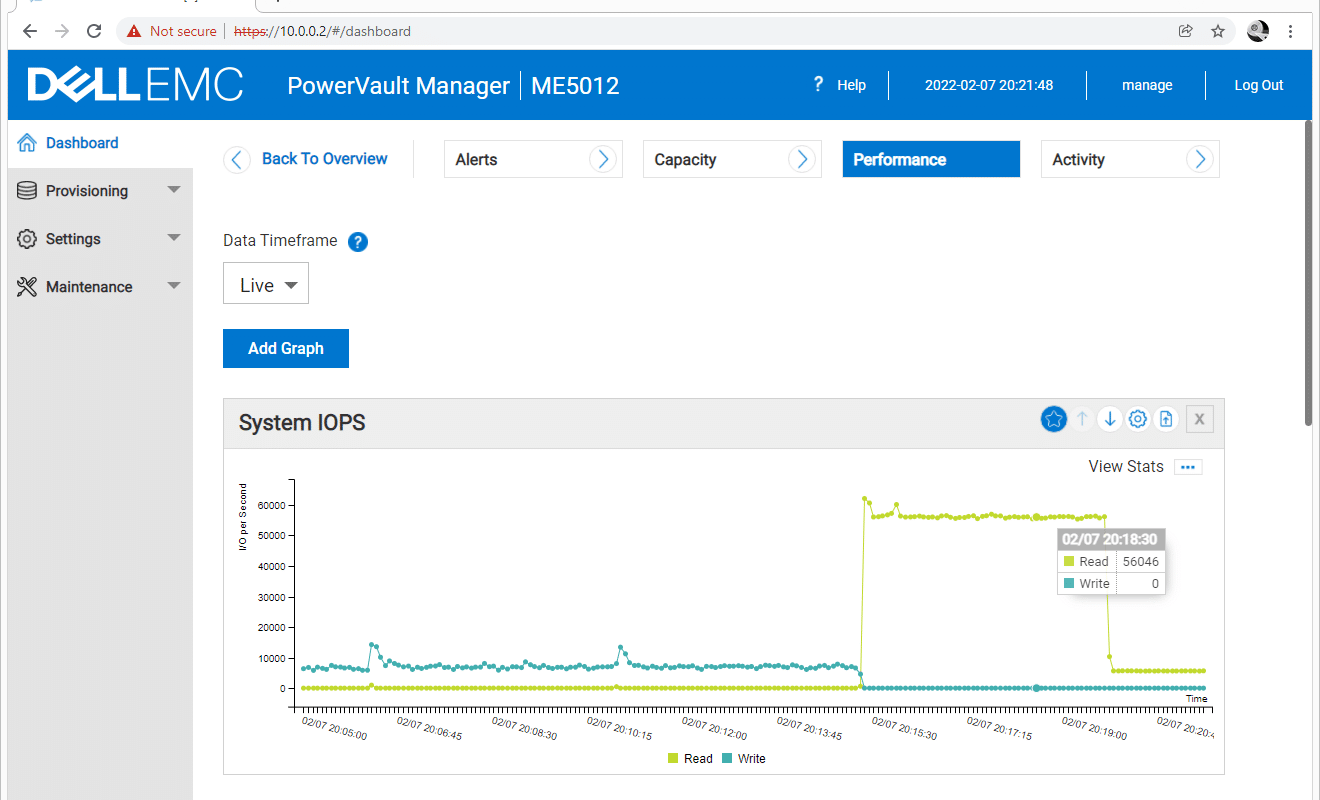Click the Capacity tab arrow icon
The height and width of the screenshot is (800, 1320).
tap(801, 159)
